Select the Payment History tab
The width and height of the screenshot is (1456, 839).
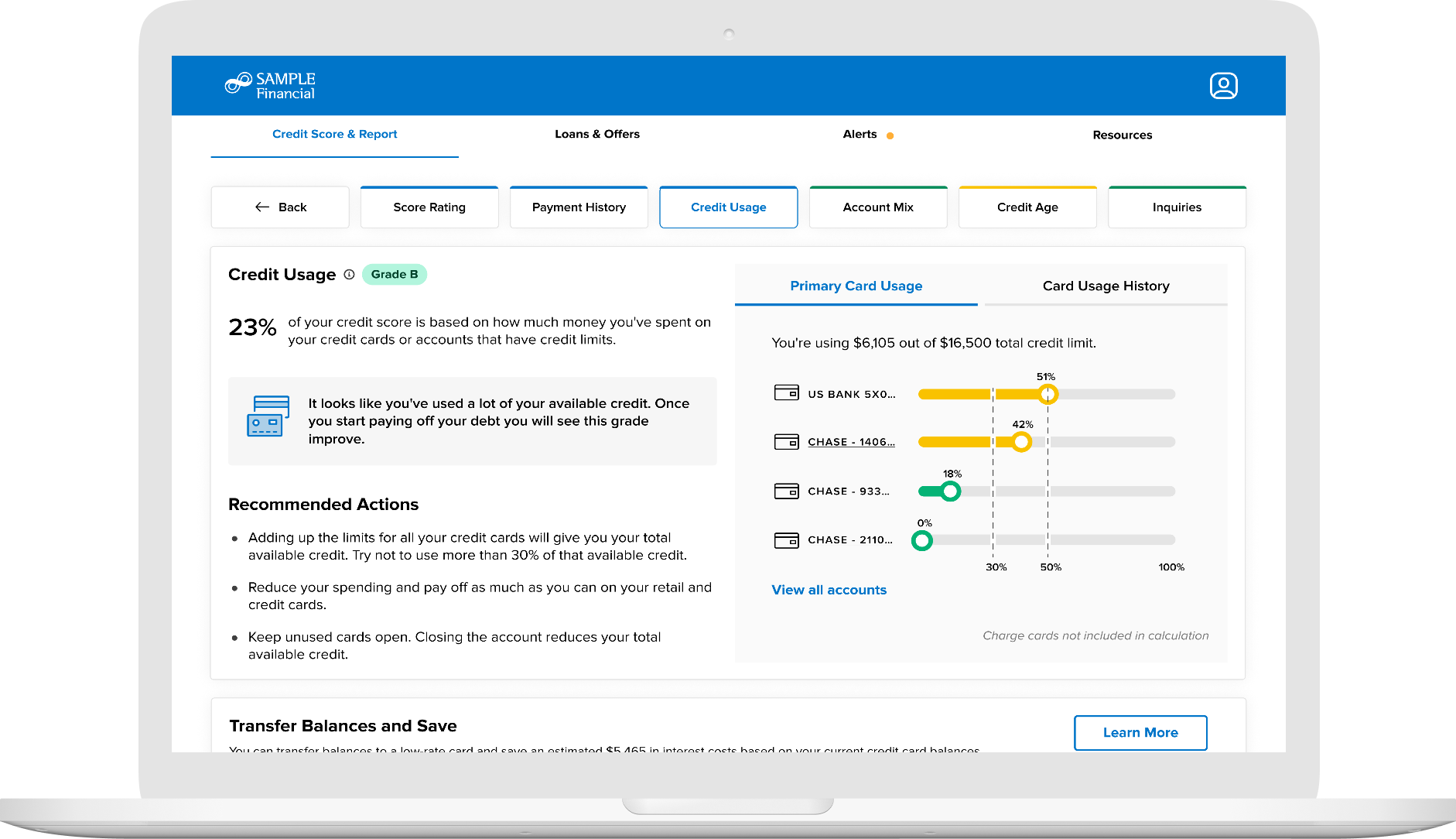coord(579,207)
